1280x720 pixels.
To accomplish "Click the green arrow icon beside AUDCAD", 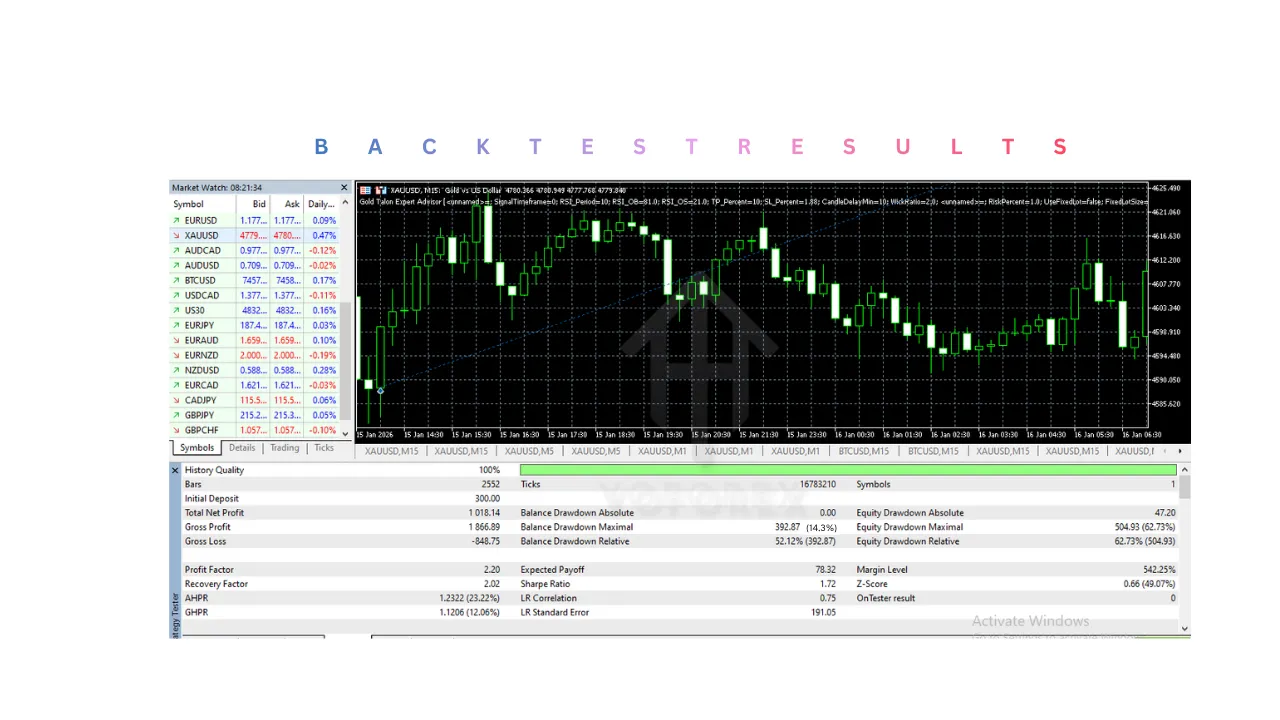I will tap(177, 250).
